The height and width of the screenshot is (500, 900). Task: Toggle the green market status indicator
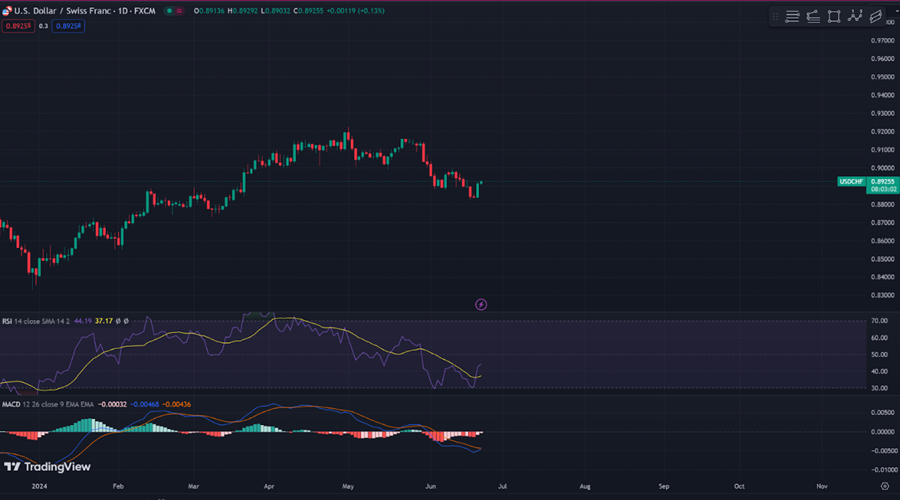tap(167, 11)
